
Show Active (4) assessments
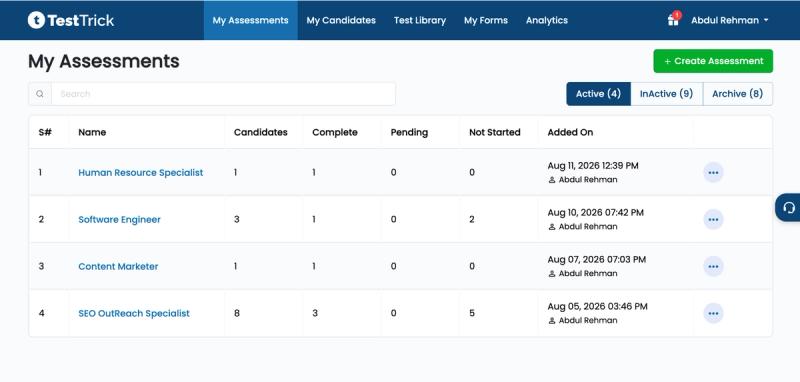click(x=598, y=94)
